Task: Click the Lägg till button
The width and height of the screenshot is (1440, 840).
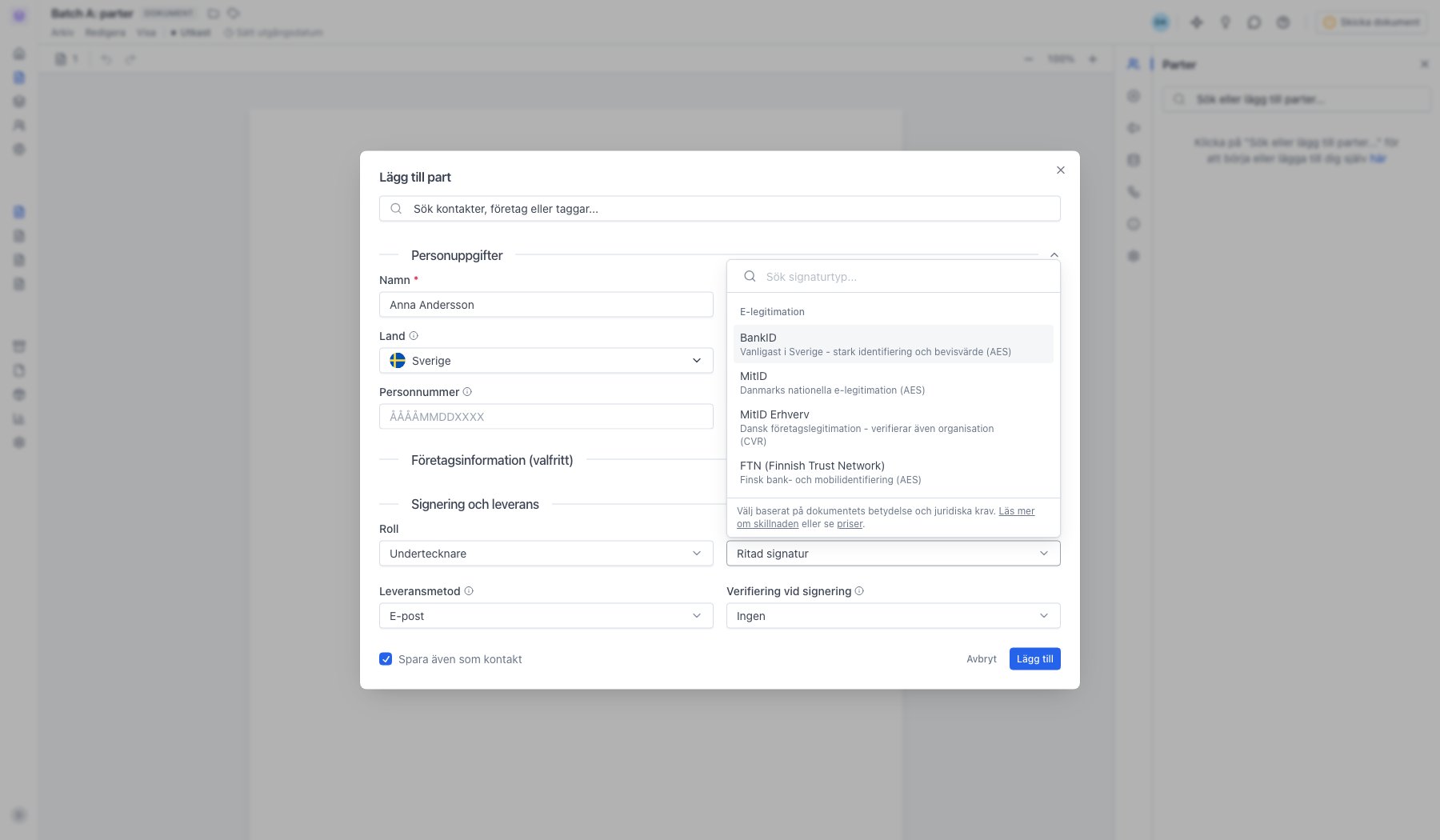Action: point(1035,659)
